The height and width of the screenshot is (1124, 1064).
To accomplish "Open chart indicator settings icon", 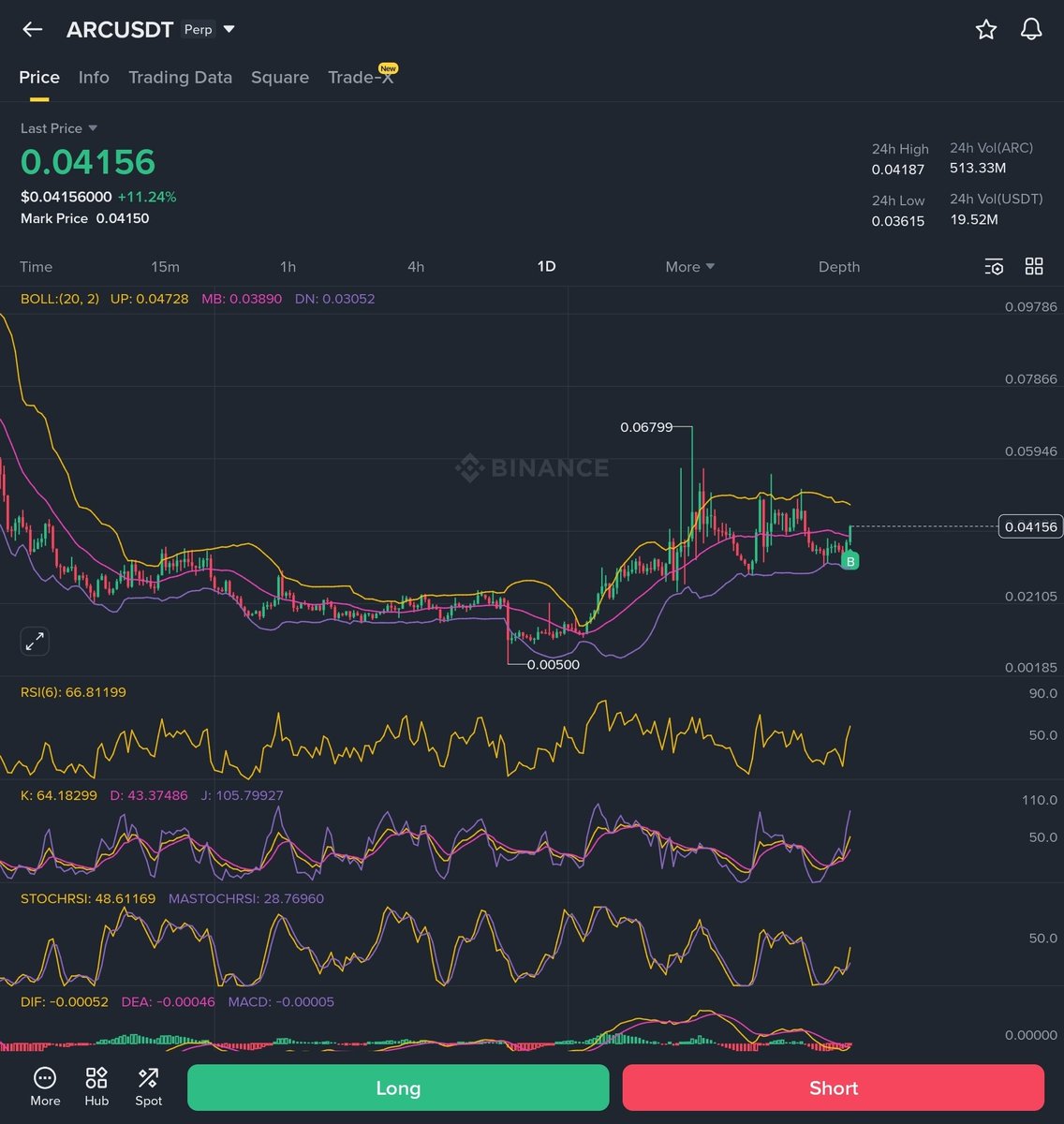I will [994, 267].
